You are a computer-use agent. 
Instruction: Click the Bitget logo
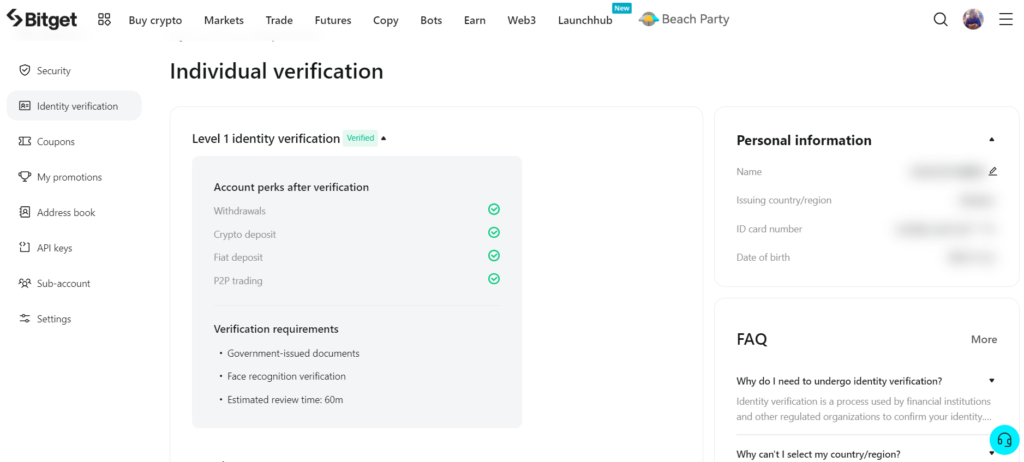[42, 20]
